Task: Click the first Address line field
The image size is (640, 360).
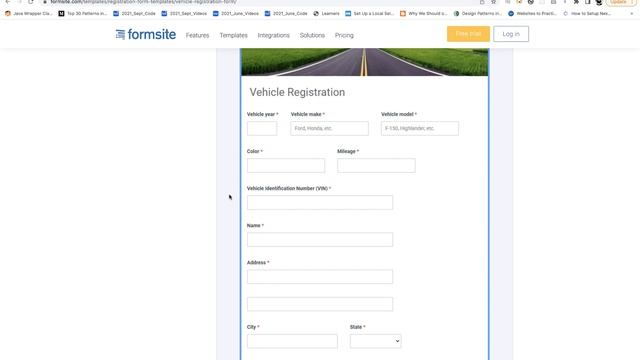Action: (x=320, y=277)
